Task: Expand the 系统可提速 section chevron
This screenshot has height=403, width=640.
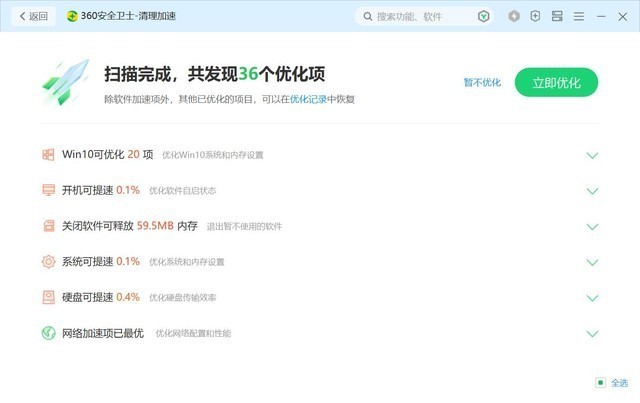Action: click(592, 263)
